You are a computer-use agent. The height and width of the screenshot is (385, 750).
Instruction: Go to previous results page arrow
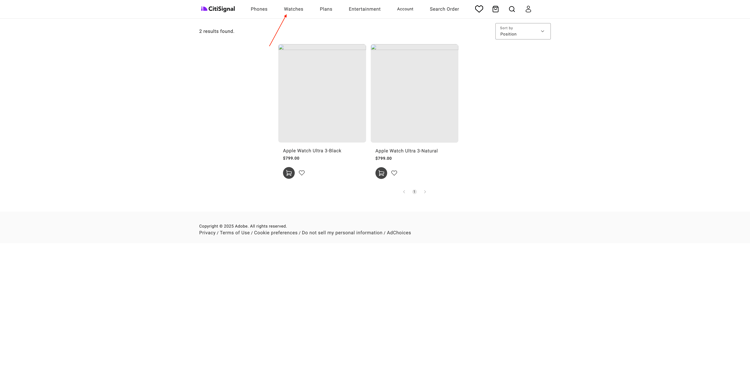[x=404, y=192]
